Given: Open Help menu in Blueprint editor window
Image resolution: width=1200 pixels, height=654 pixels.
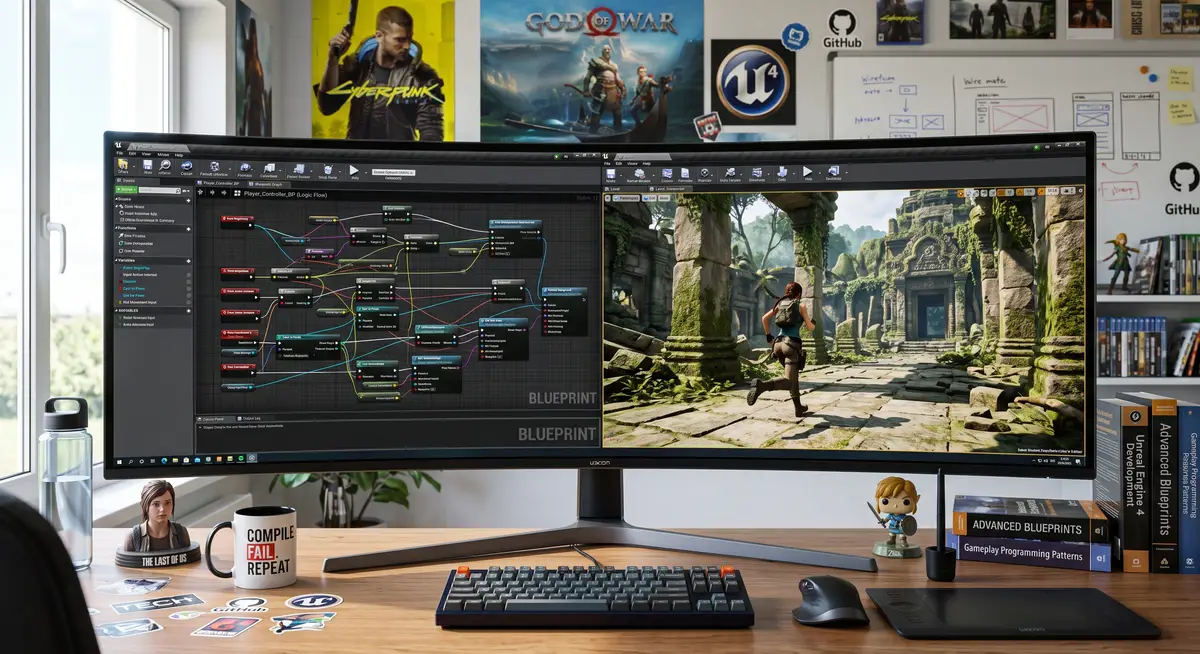Looking at the screenshot, I should [179, 155].
